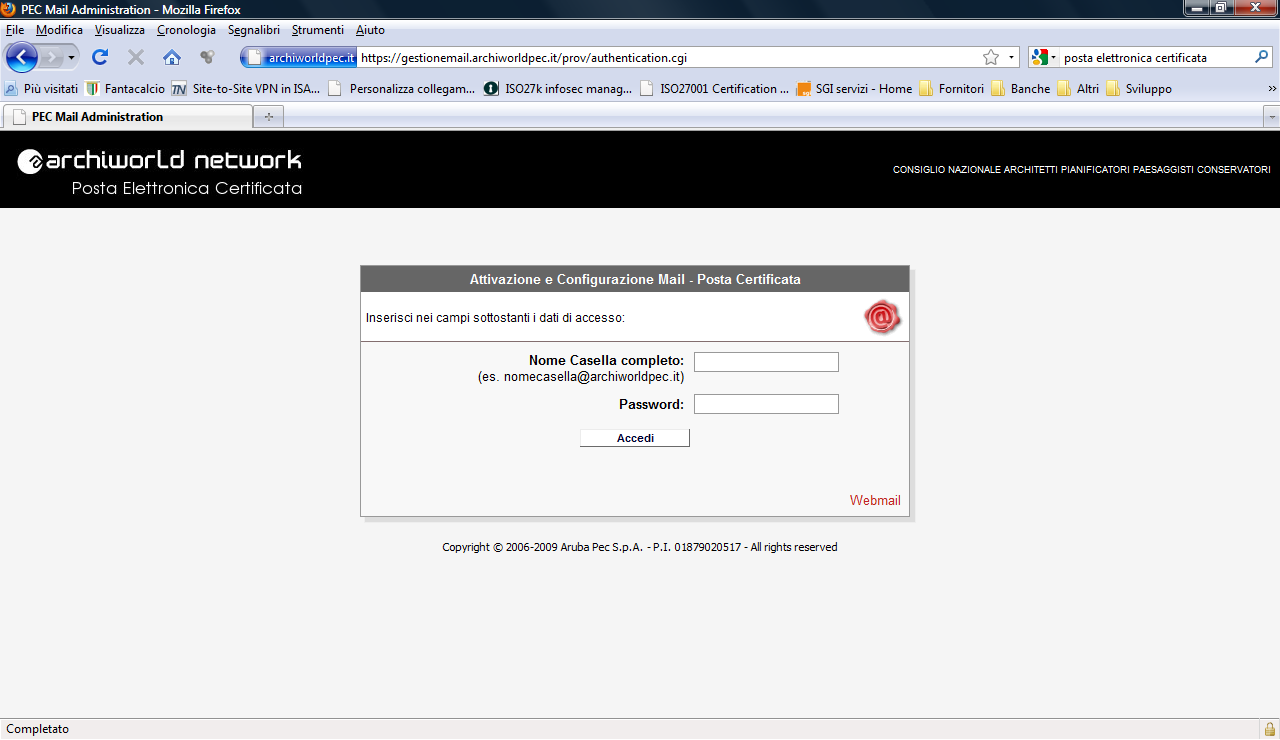1280x740 pixels.
Task: Go to the Home page icon
Action: click(x=172, y=57)
